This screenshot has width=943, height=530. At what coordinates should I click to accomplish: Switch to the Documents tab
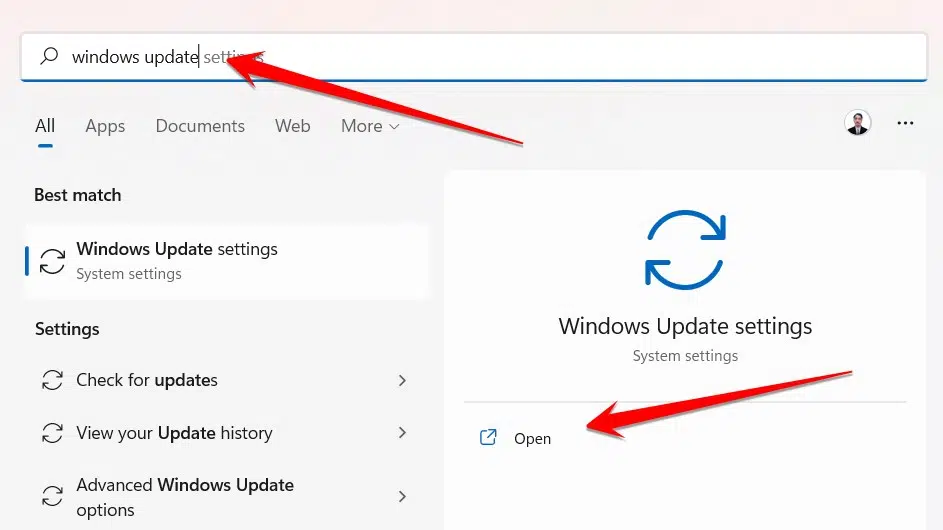pos(200,126)
